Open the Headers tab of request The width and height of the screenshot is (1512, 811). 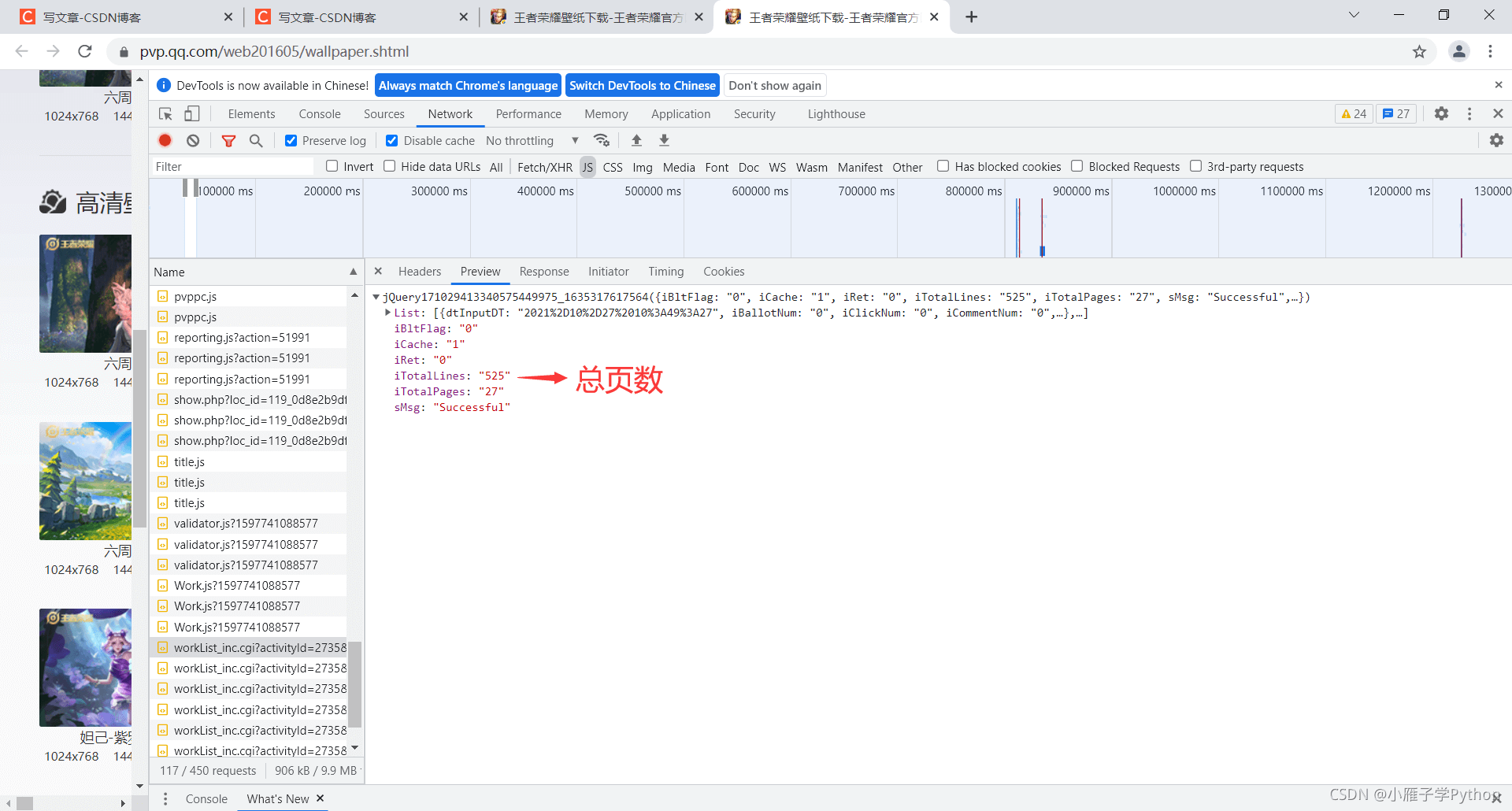tap(419, 272)
